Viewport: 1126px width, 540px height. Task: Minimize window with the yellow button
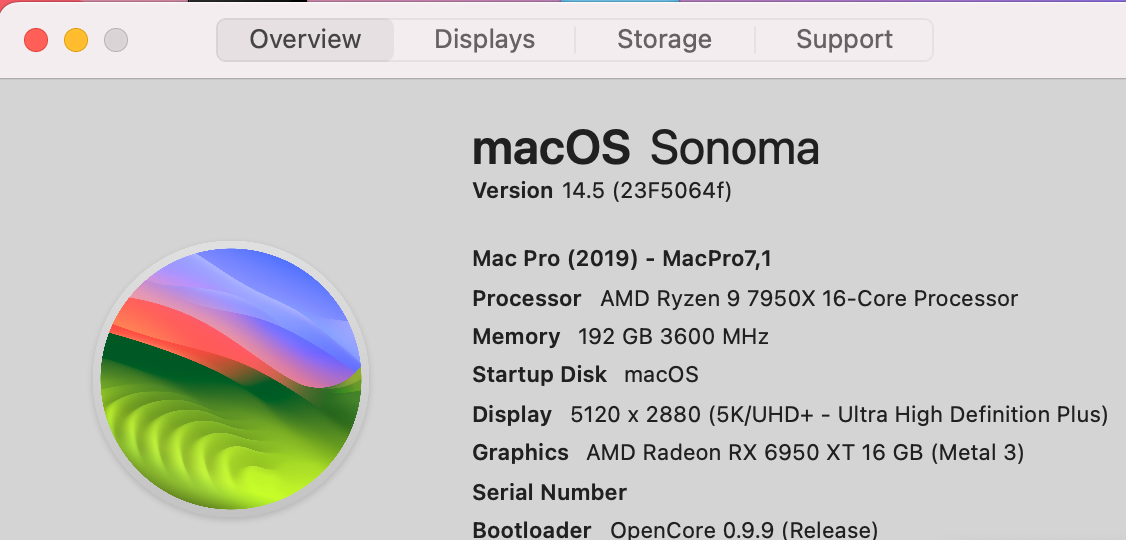76,40
